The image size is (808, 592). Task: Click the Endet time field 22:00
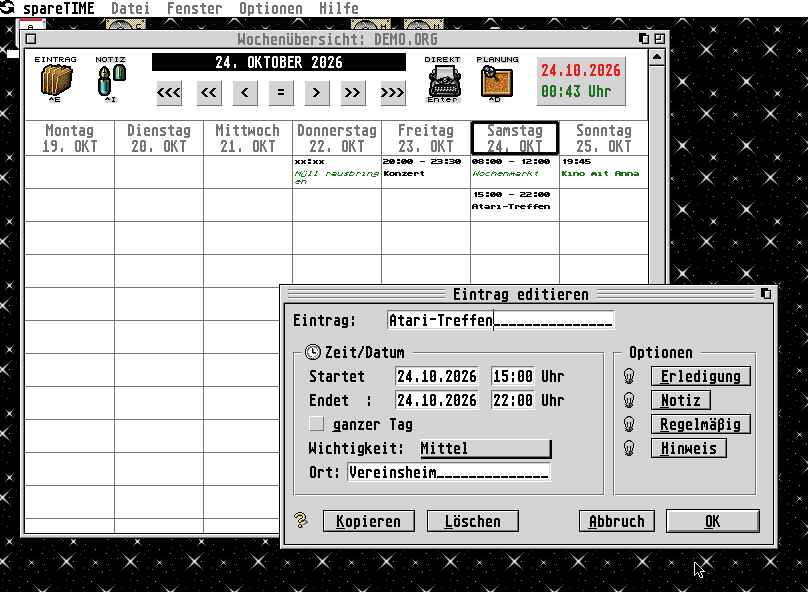(x=513, y=400)
